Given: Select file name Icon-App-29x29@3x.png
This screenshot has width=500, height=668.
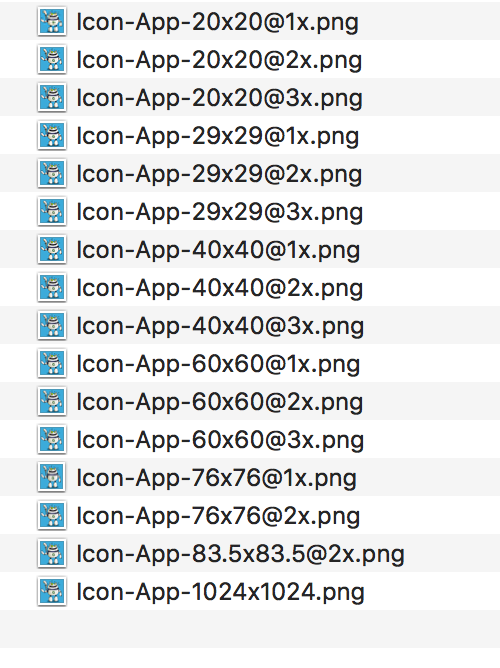Looking at the screenshot, I should (220, 212).
